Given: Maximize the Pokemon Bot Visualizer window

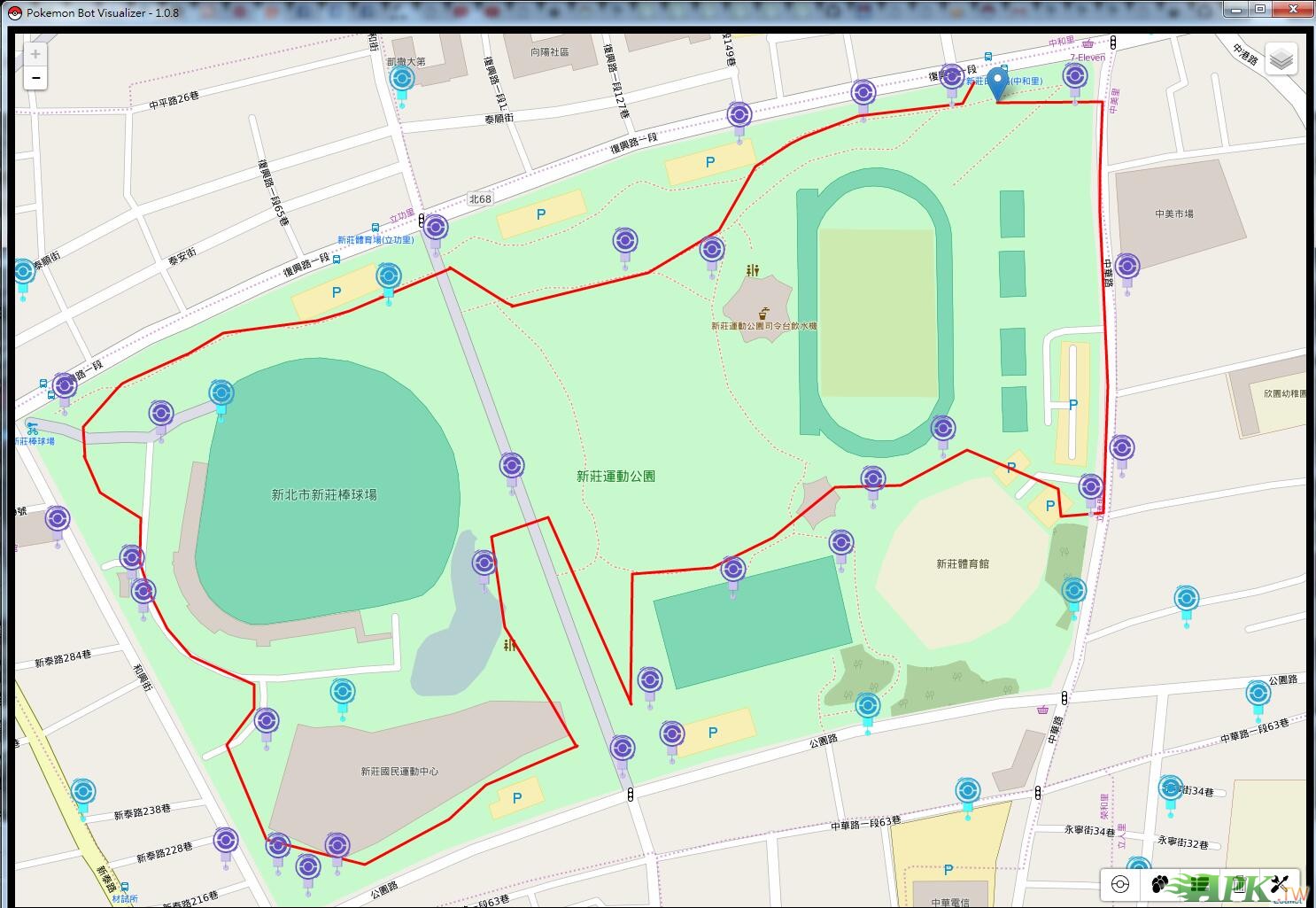Looking at the screenshot, I should coord(1261,9).
